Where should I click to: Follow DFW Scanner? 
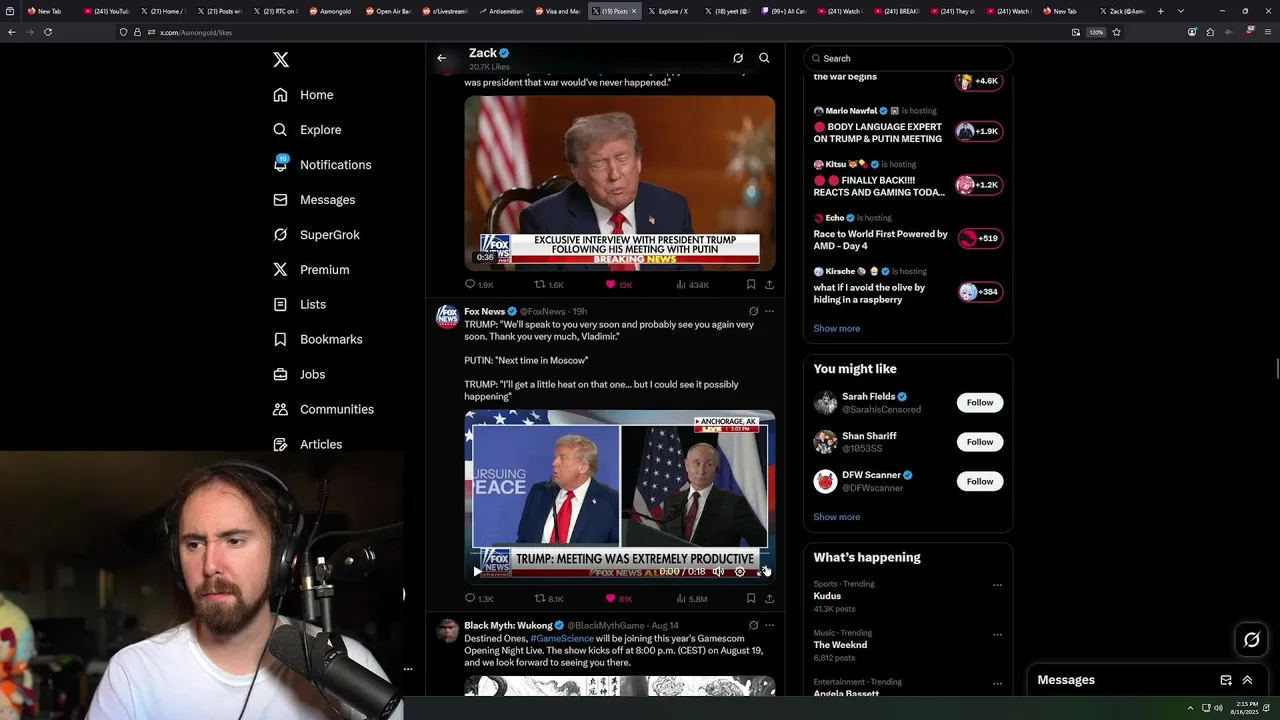tap(980, 482)
